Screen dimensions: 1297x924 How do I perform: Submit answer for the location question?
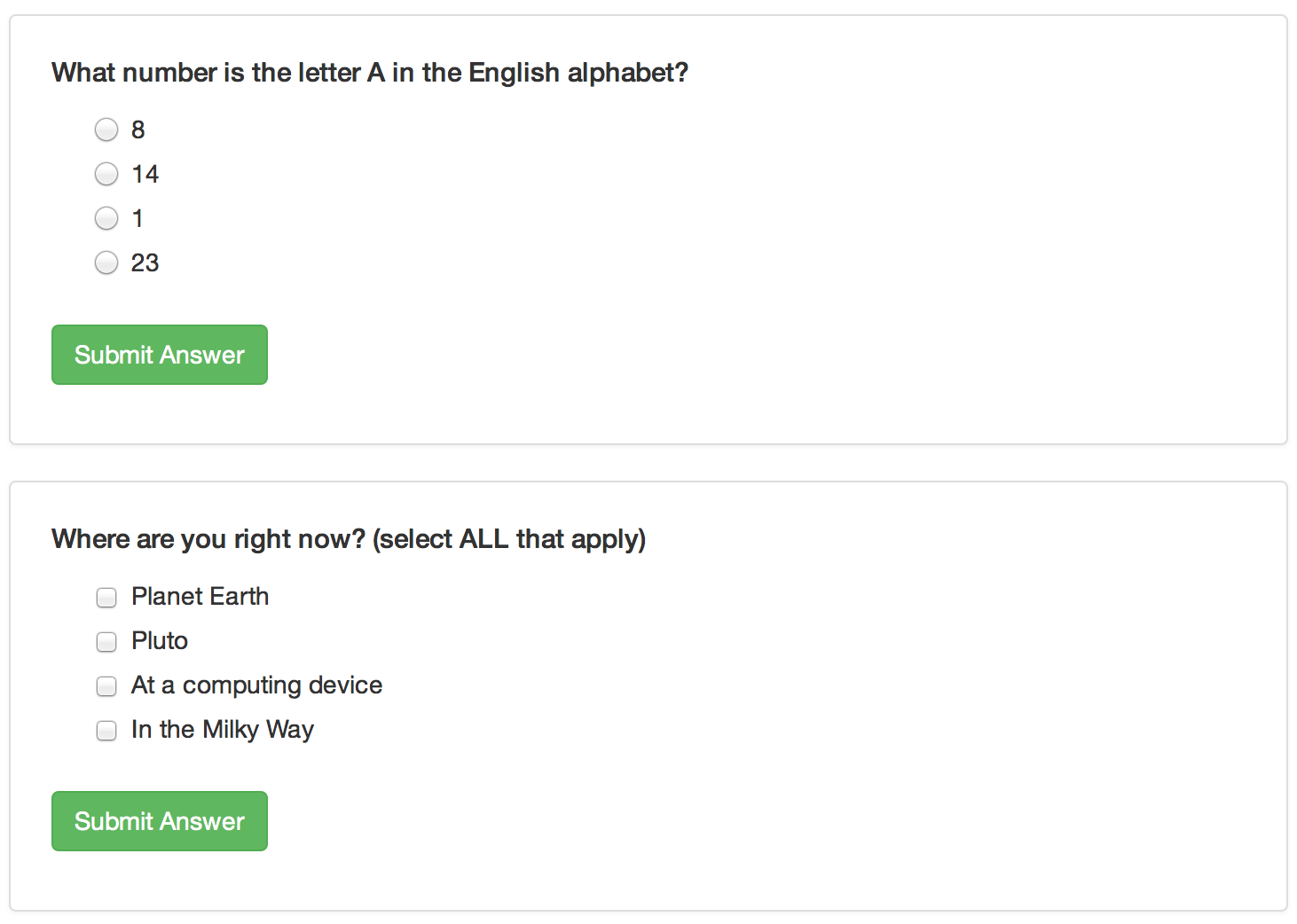(160, 821)
